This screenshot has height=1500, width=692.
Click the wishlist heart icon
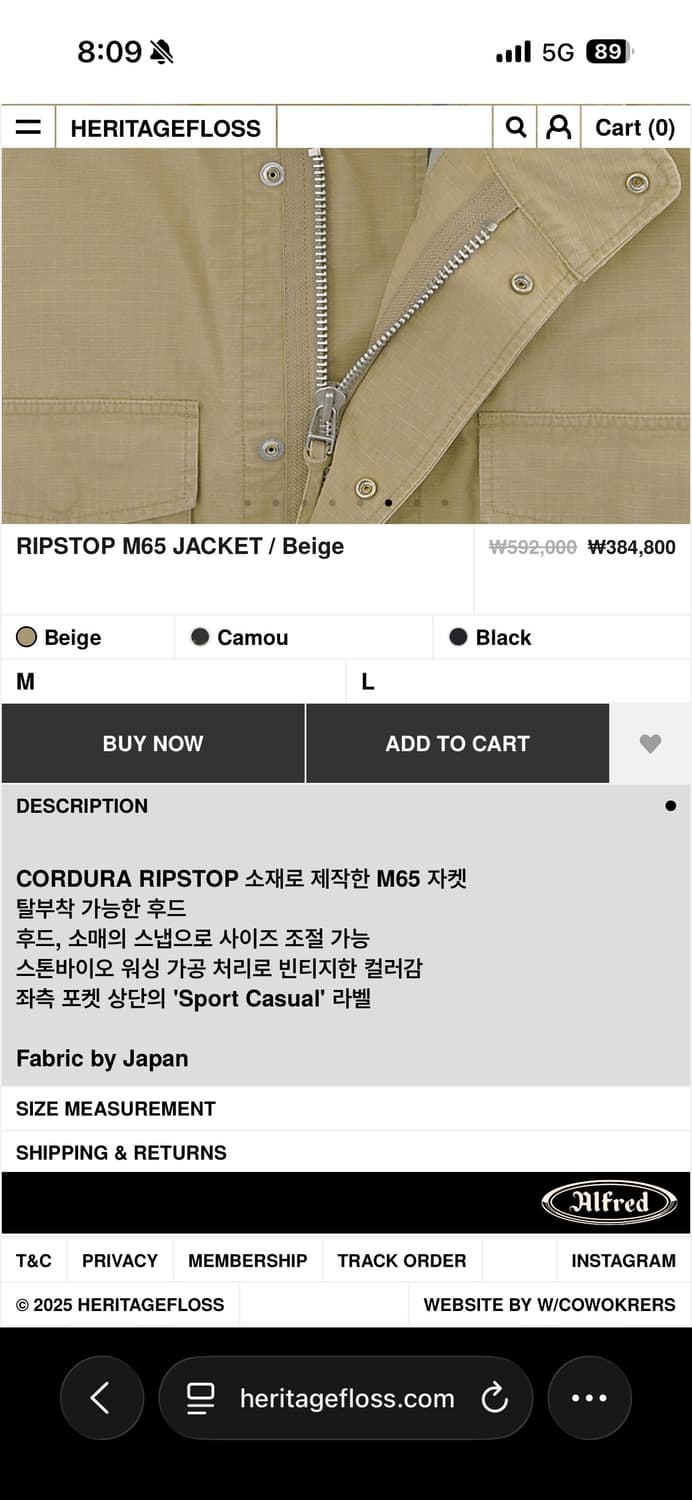[650, 743]
